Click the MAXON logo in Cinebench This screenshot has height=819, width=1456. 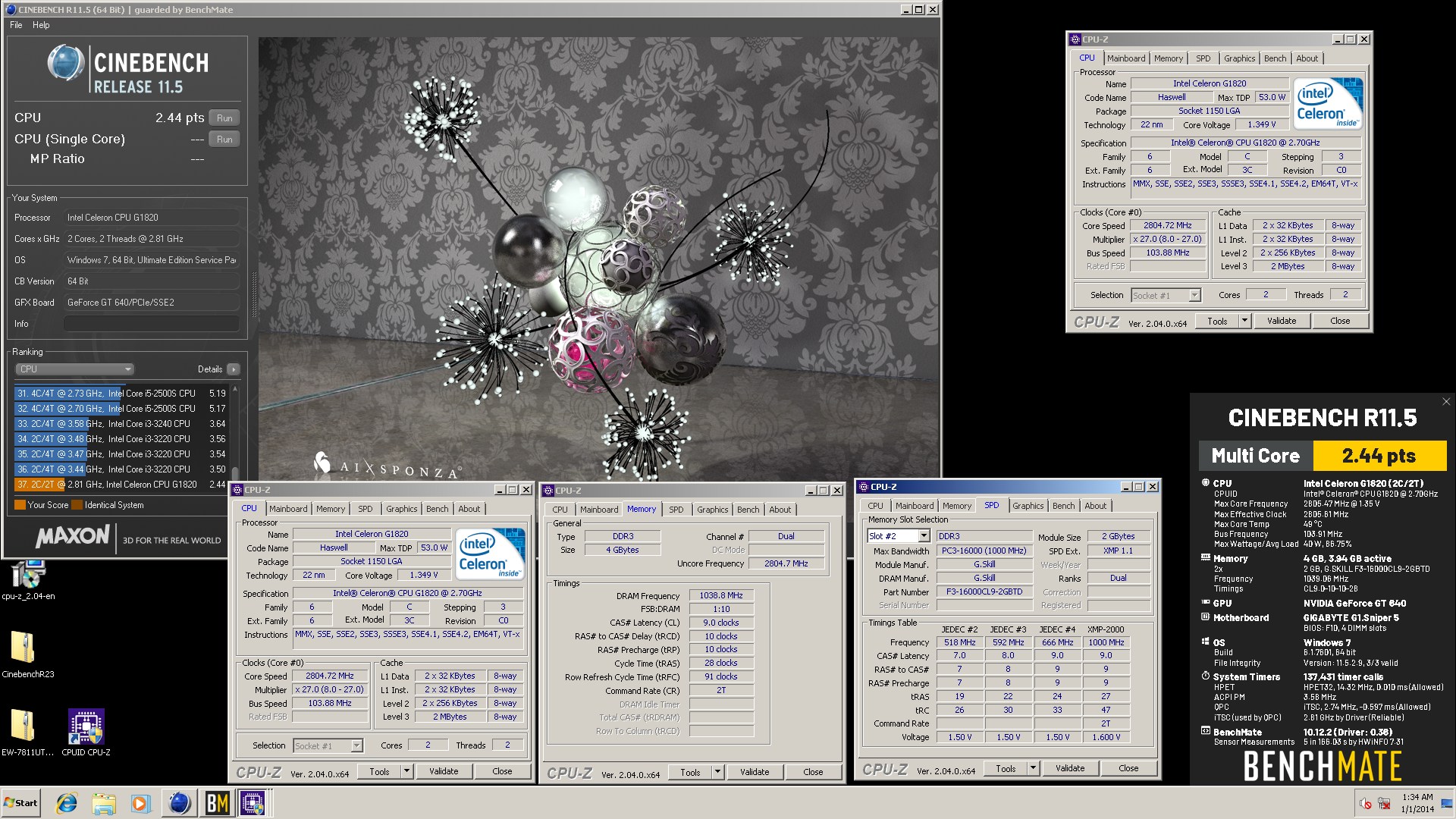pos(73,537)
